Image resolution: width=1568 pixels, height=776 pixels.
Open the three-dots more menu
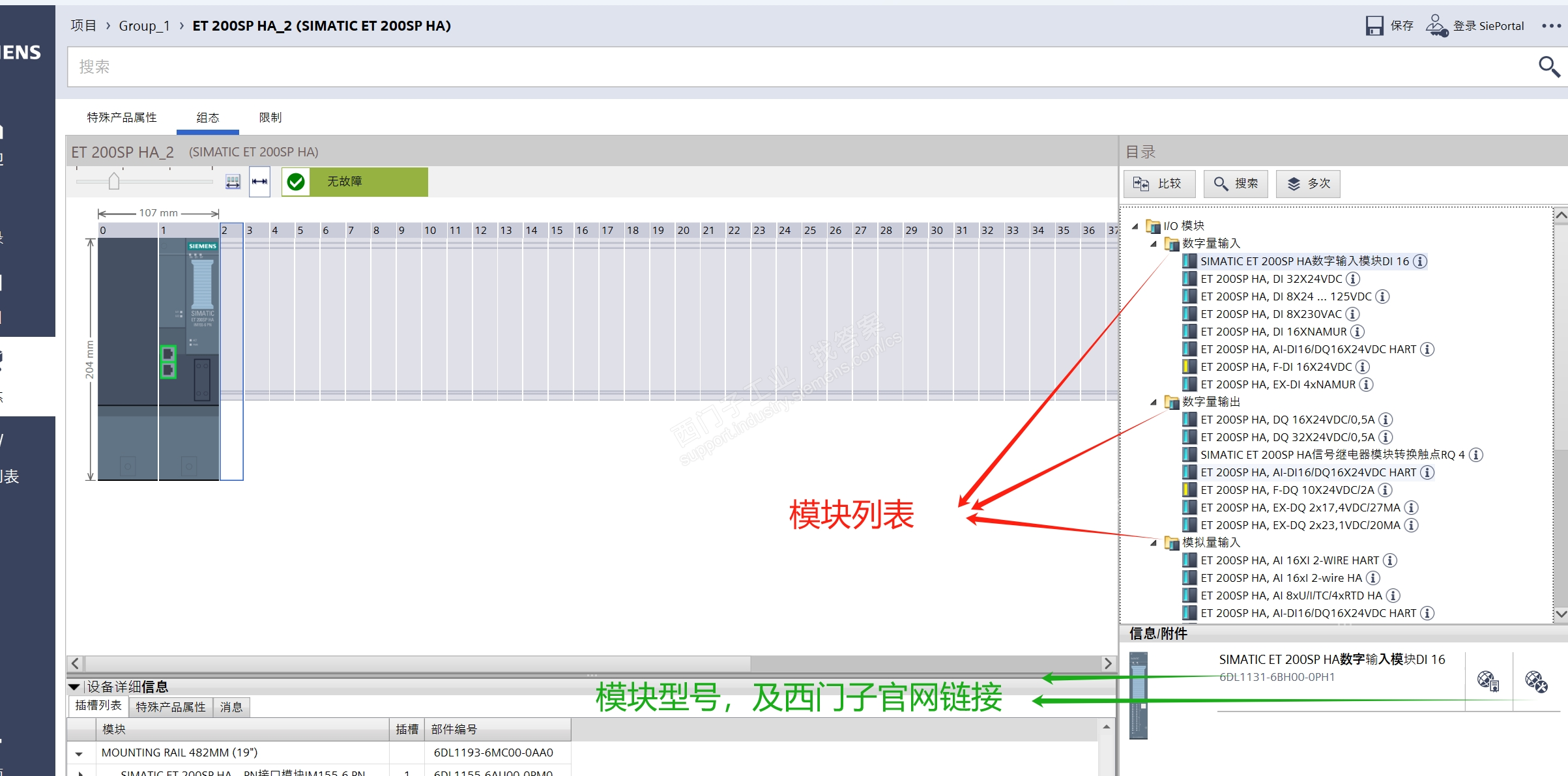[1551, 26]
